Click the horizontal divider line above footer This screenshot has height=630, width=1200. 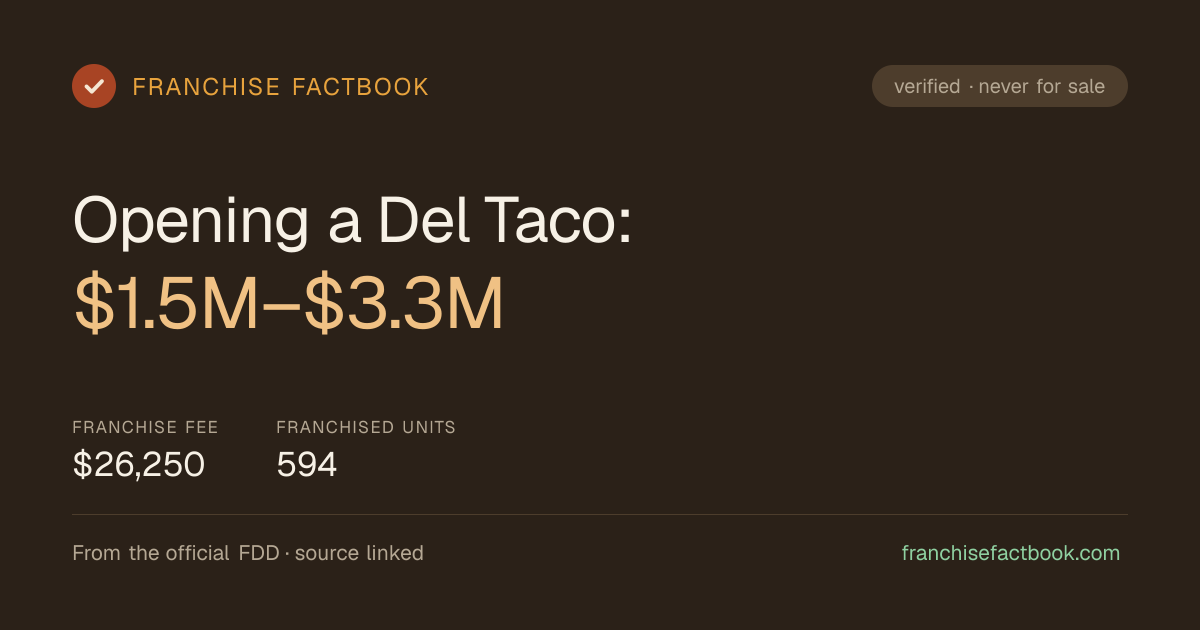point(600,514)
